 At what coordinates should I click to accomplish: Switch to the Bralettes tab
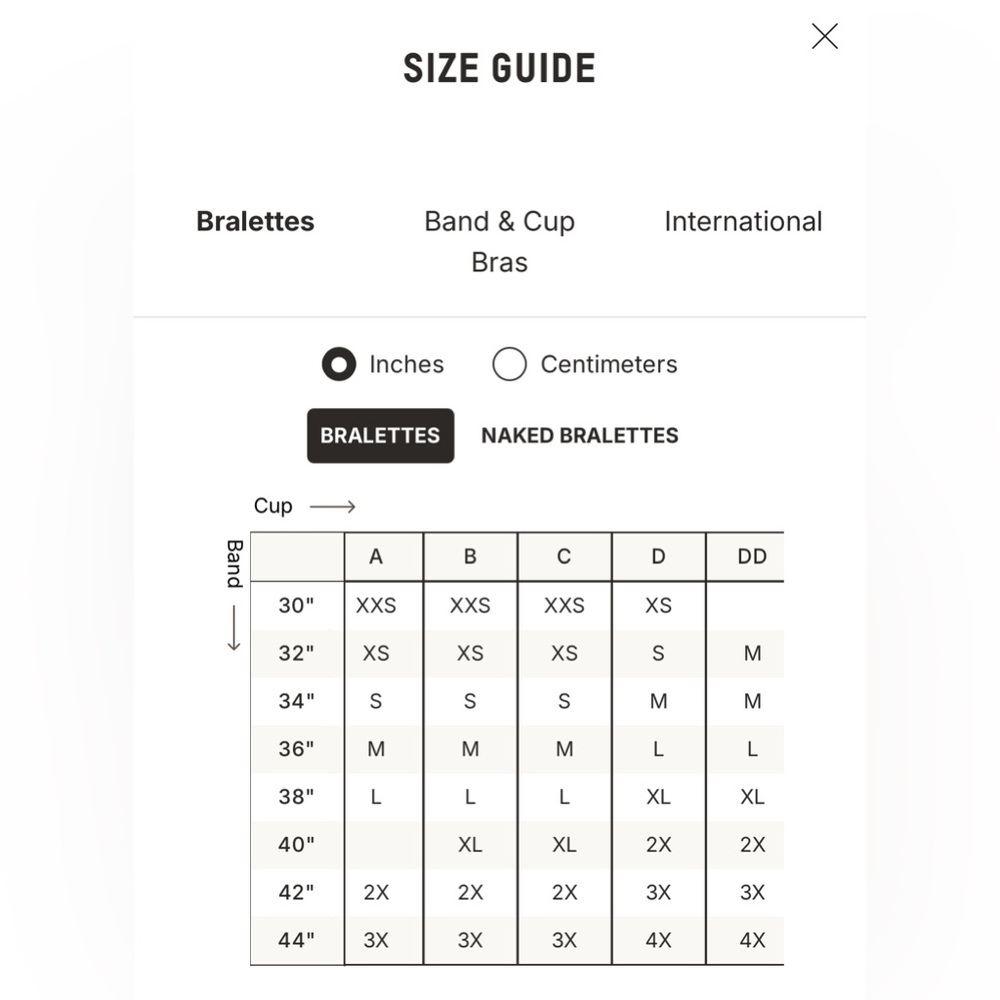point(255,222)
